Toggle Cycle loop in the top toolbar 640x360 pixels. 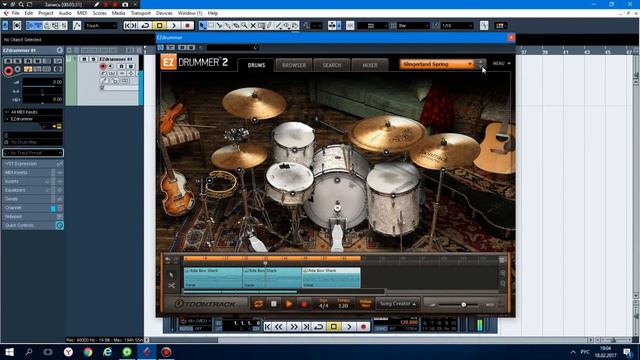[145, 26]
